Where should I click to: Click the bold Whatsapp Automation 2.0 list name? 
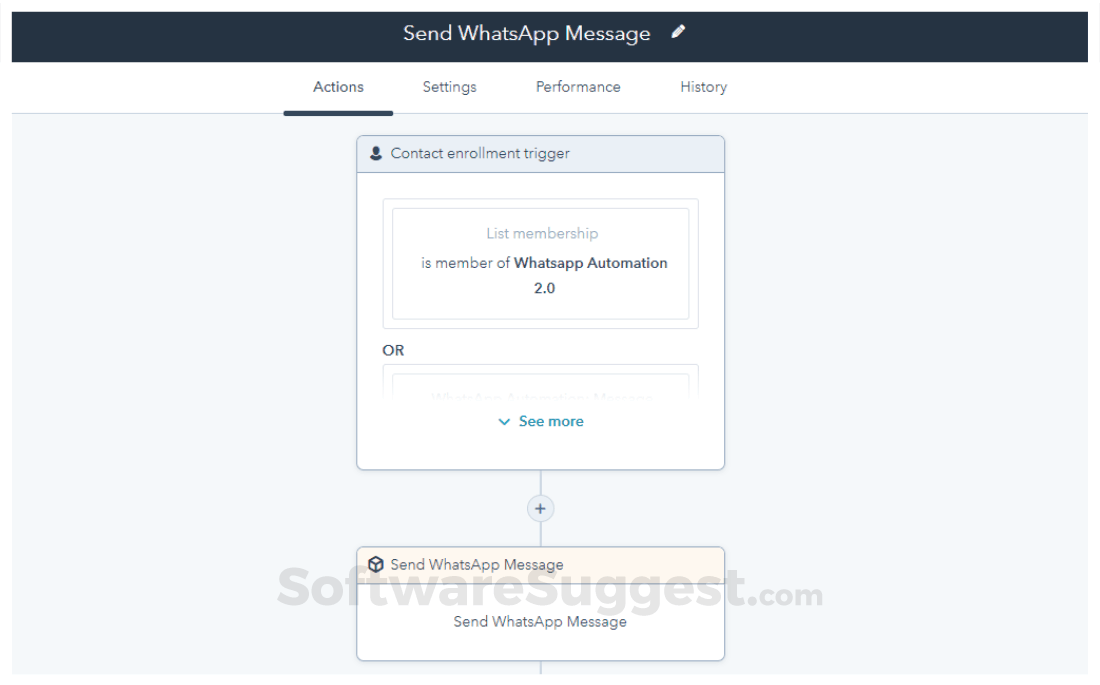point(589,263)
